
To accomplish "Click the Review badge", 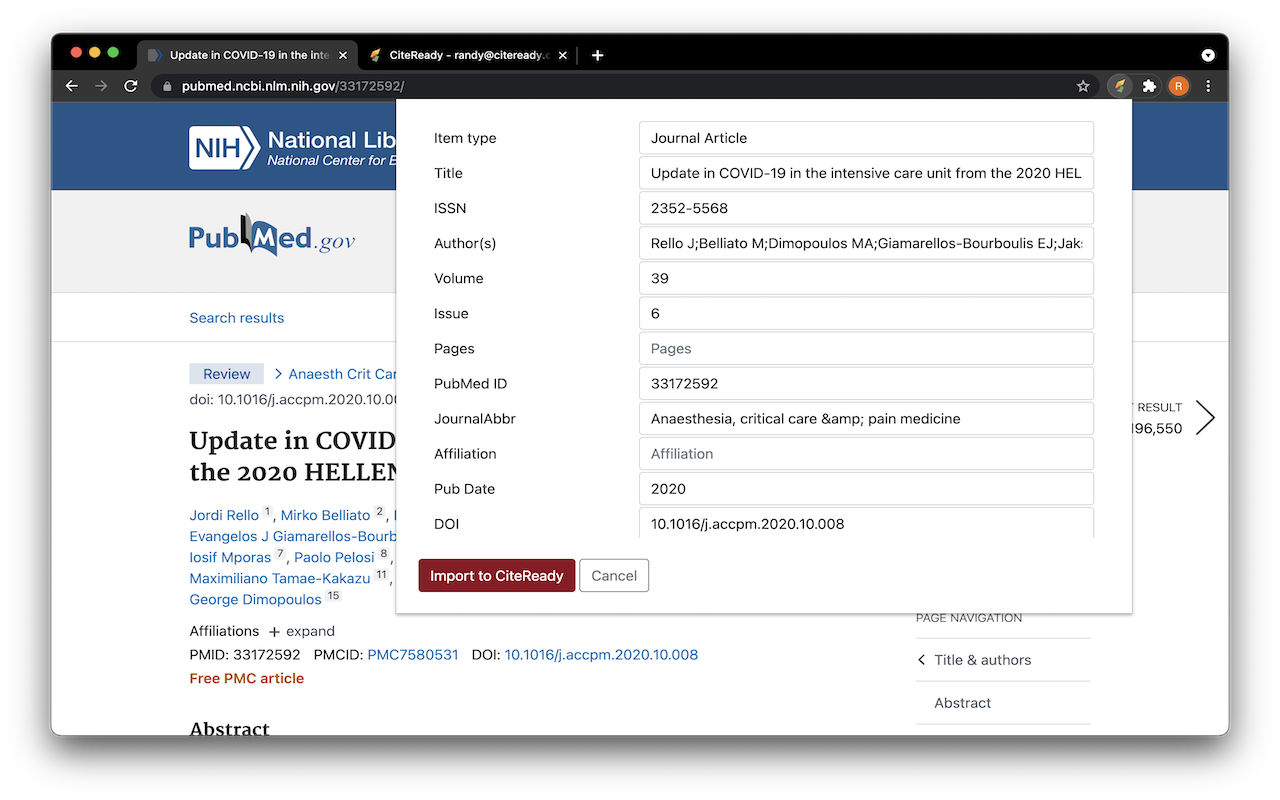I will point(227,374).
